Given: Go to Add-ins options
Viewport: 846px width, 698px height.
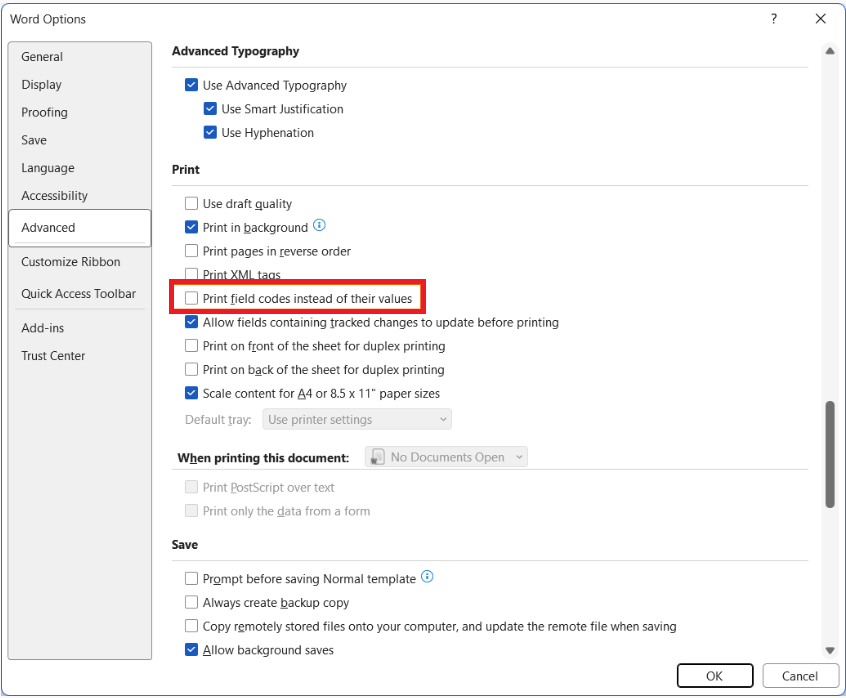Looking at the screenshot, I should [x=80, y=328].
